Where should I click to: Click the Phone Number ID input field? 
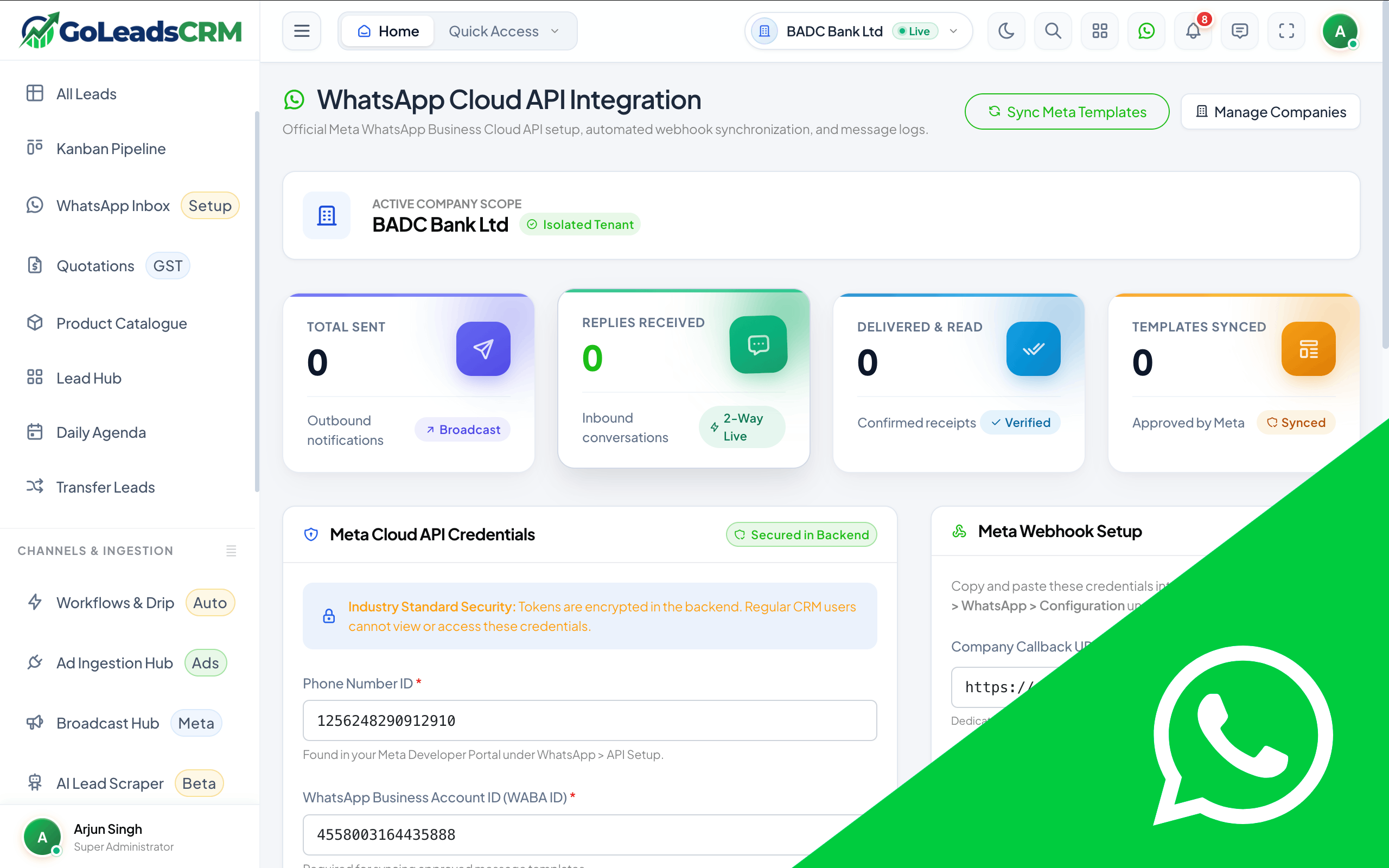click(589, 720)
